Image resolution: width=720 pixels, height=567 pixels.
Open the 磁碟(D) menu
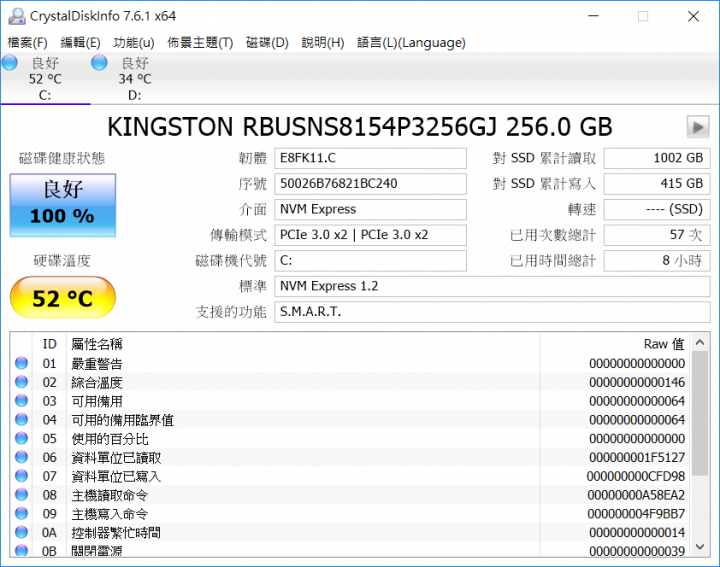click(x=267, y=43)
